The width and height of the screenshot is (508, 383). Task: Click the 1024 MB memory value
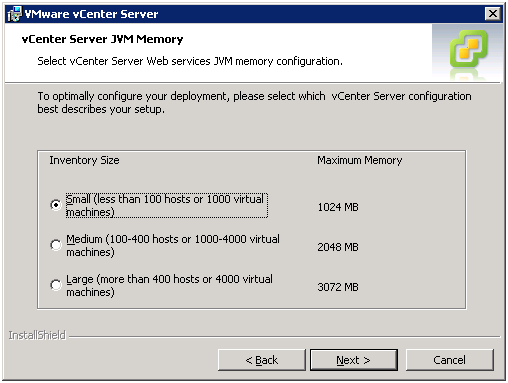pyautogui.click(x=338, y=207)
